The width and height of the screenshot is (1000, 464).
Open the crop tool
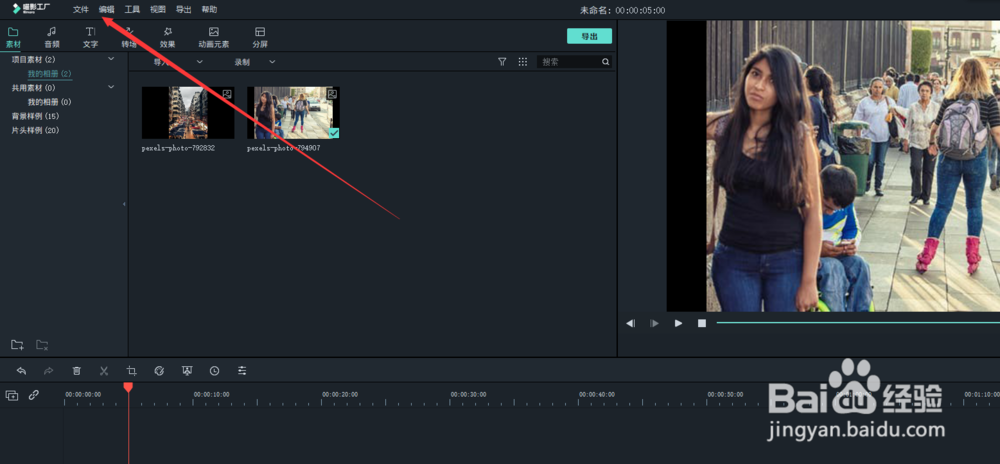(131, 370)
